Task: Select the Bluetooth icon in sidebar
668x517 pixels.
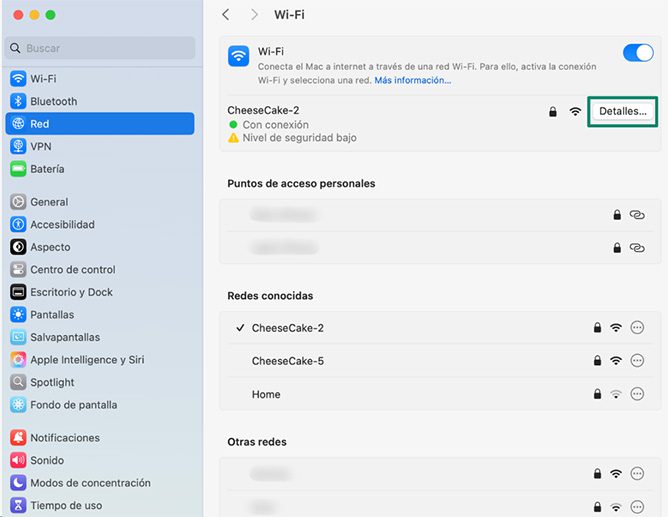Action: point(18,101)
